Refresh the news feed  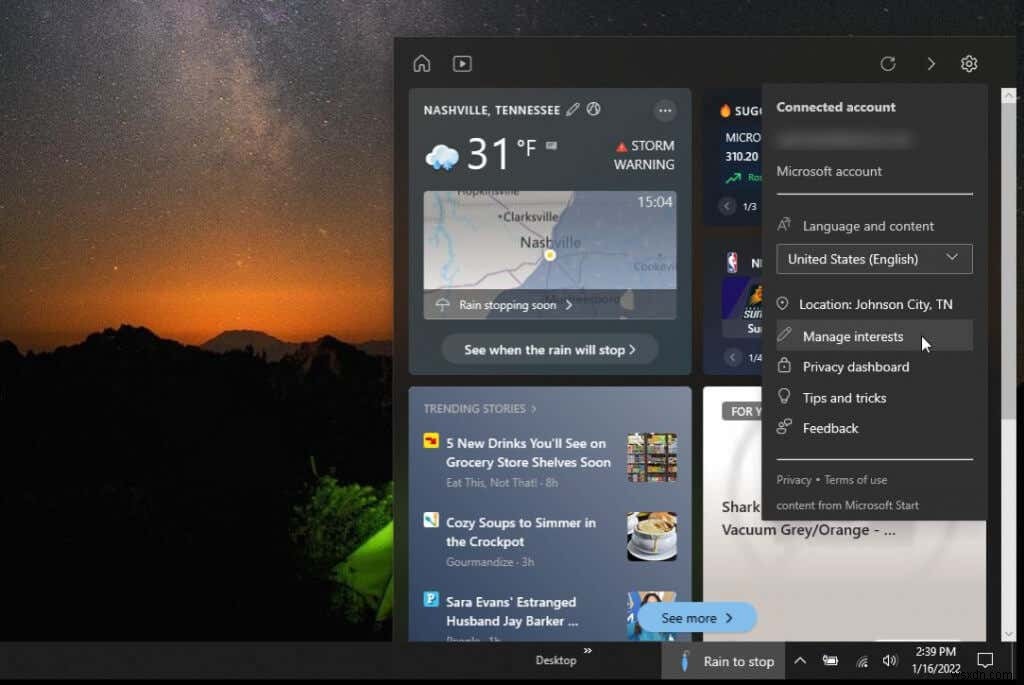click(x=888, y=63)
